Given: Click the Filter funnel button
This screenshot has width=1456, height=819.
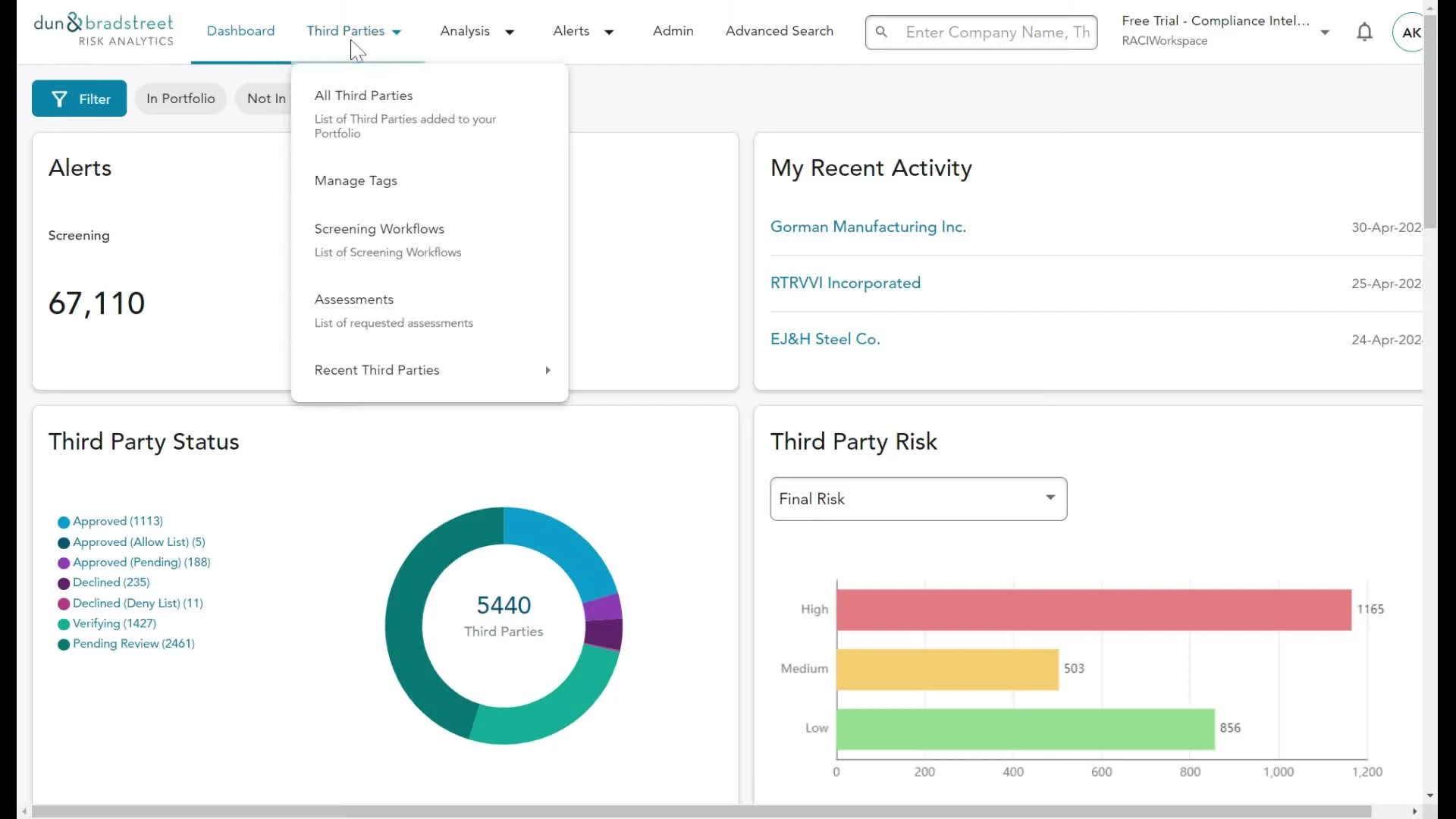Looking at the screenshot, I should tap(79, 99).
